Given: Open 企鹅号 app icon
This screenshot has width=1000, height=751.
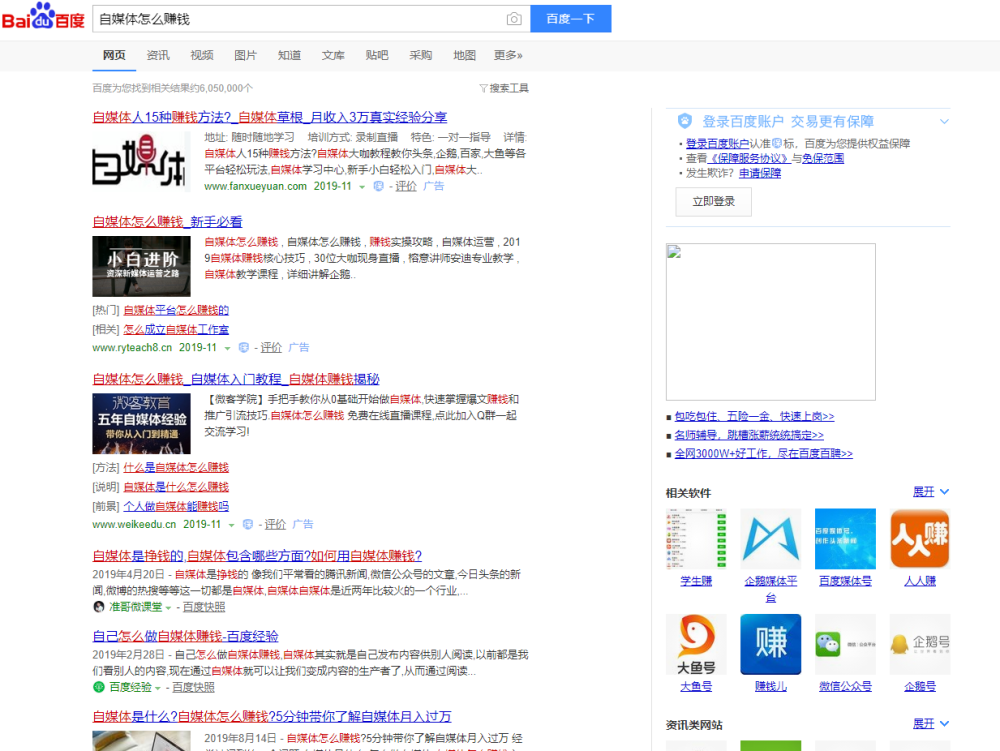Looking at the screenshot, I should tap(920, 644).
